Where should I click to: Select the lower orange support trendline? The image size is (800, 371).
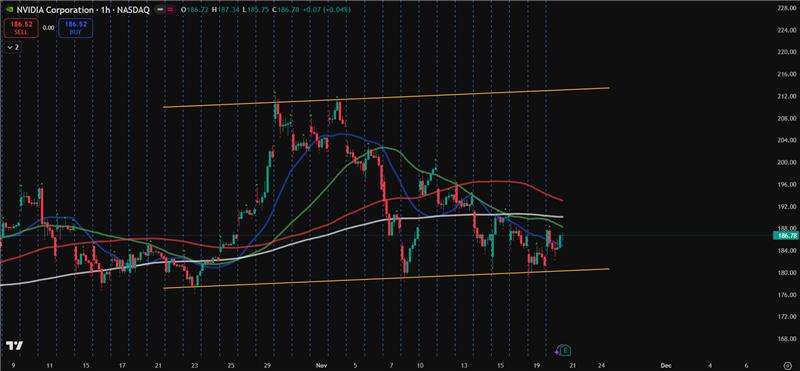point(386,278)
